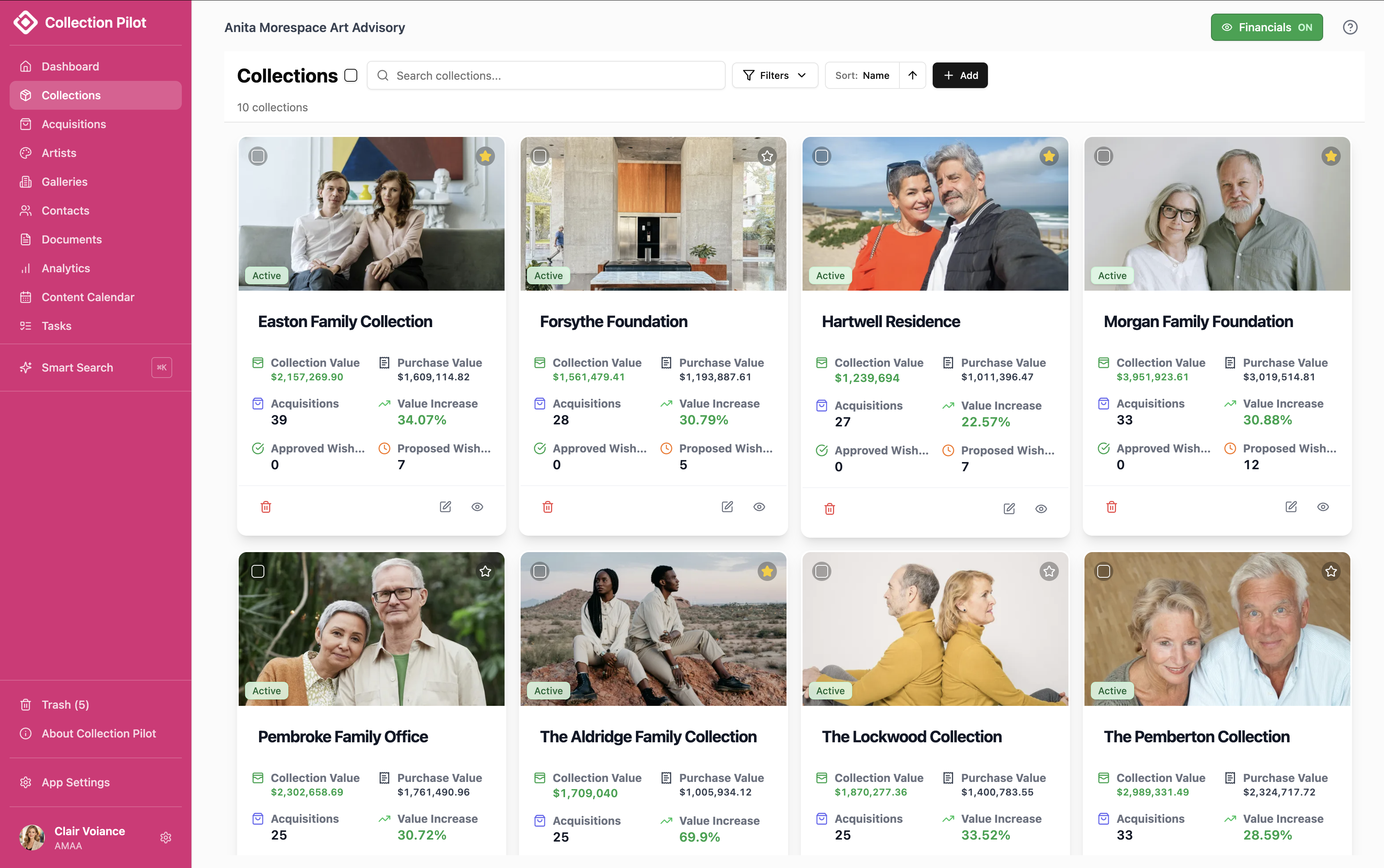Open Trash (5) link
This screenshot has height=868, width=1384.
click(95, 704)
